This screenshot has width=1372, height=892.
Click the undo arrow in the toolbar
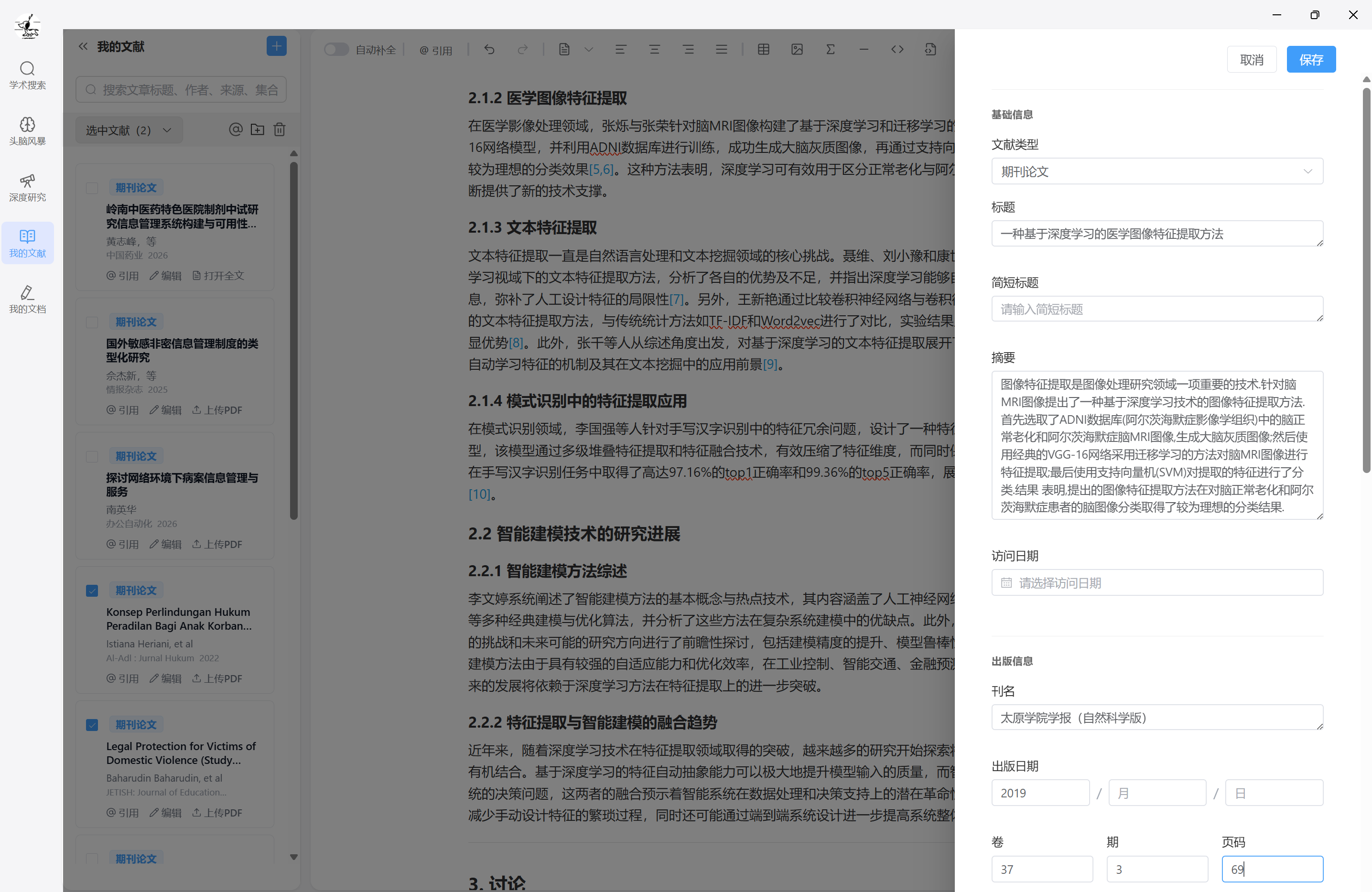pos(489,50)
